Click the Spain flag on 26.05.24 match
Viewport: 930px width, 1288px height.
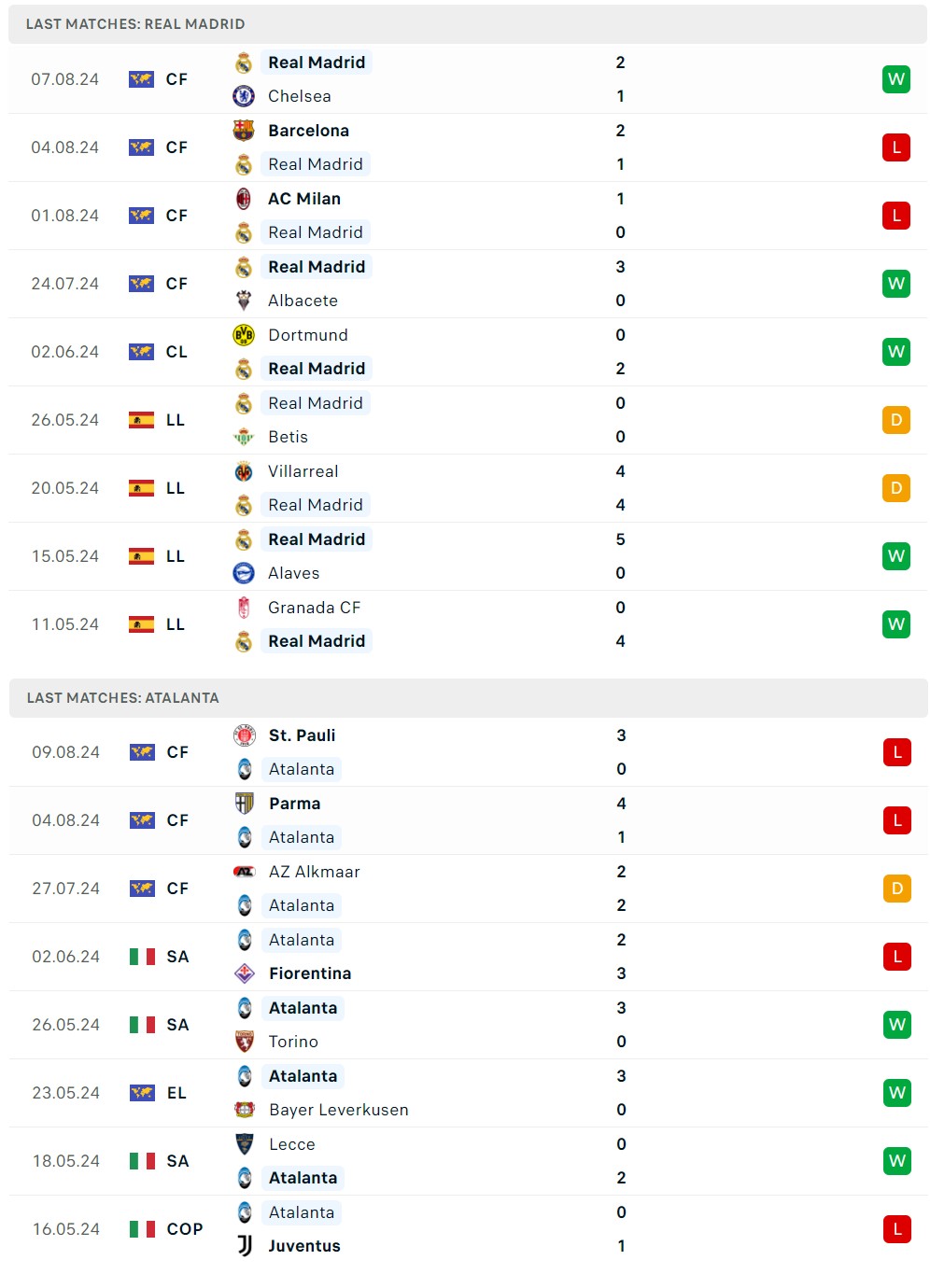tap(141, 420)
